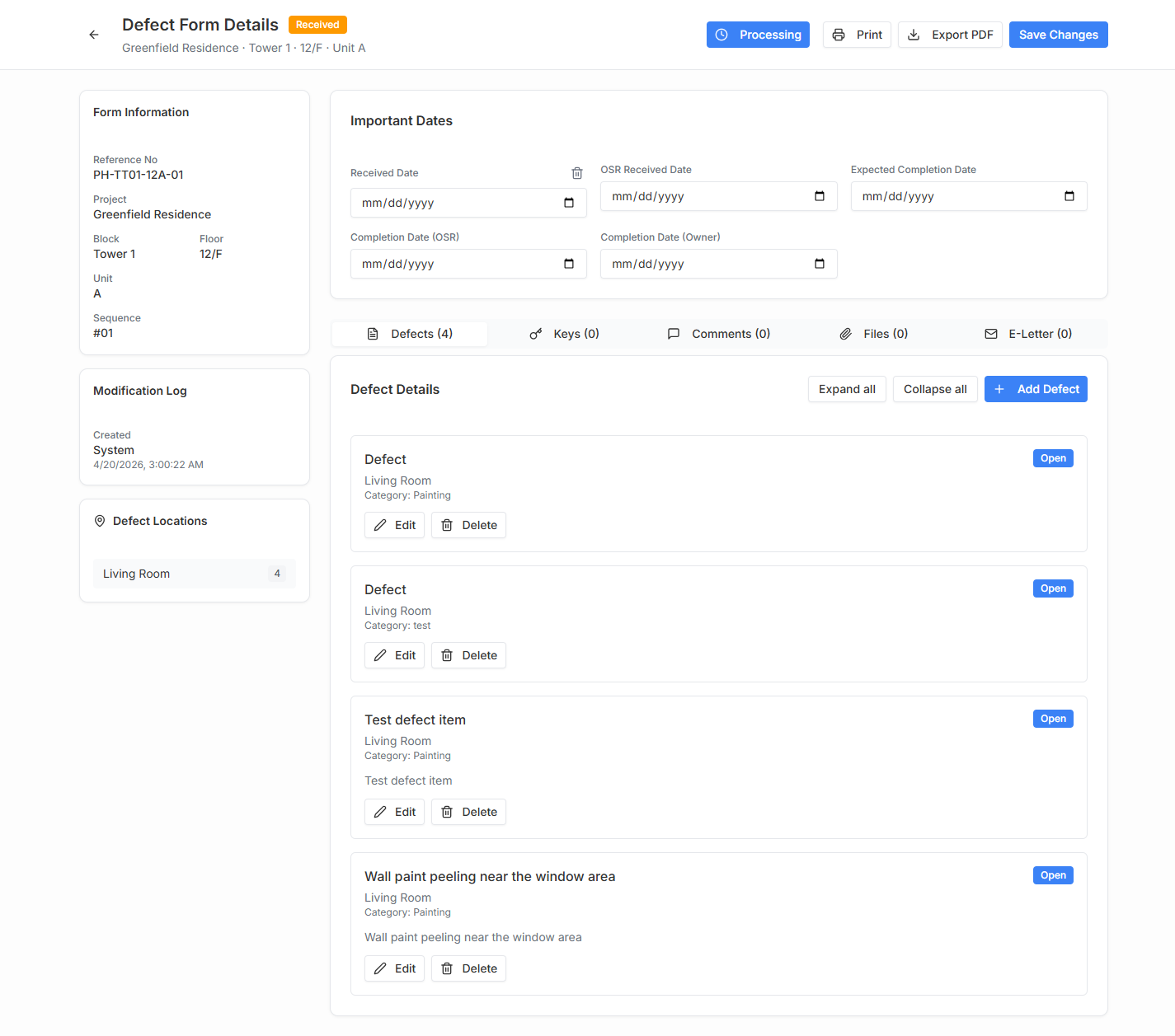Click Expand all defects
The height and width of the screenshot is (1036, 1175).
point(847,389)
